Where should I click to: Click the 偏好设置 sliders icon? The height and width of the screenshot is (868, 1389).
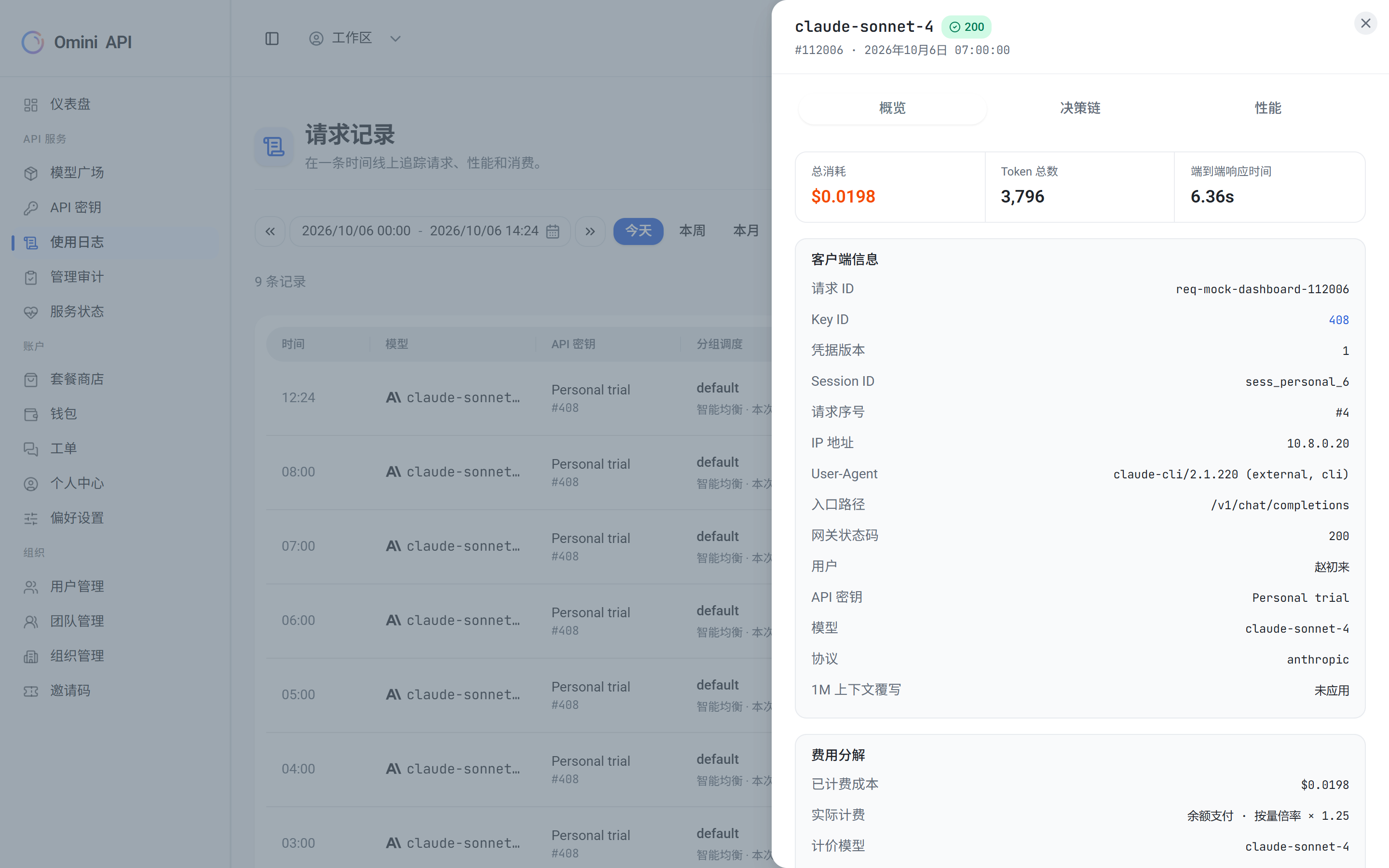[31, 518]
